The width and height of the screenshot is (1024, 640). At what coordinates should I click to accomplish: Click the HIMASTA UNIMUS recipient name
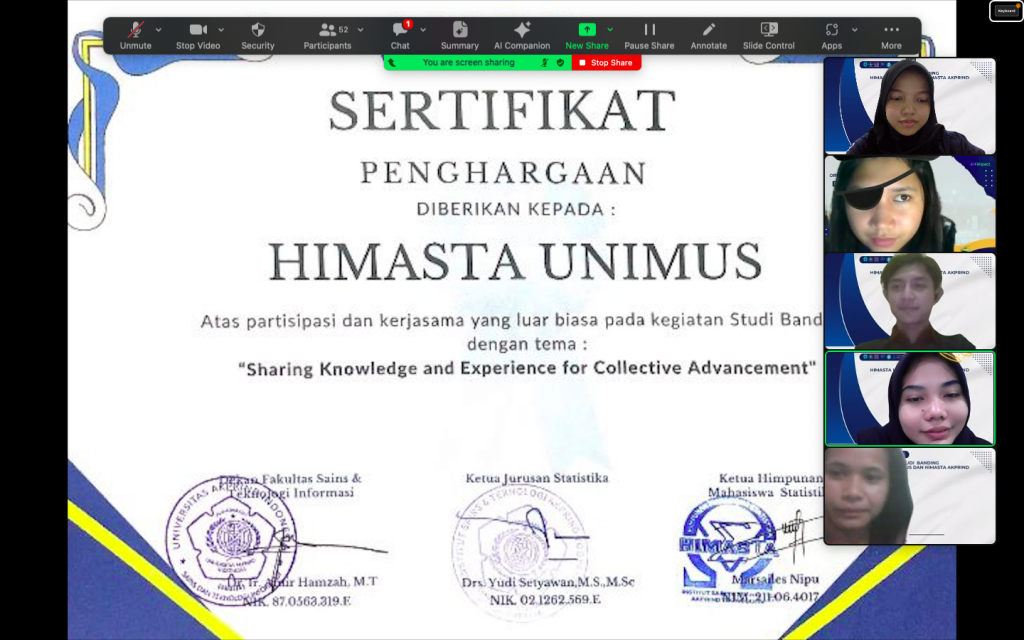[515, 261]
